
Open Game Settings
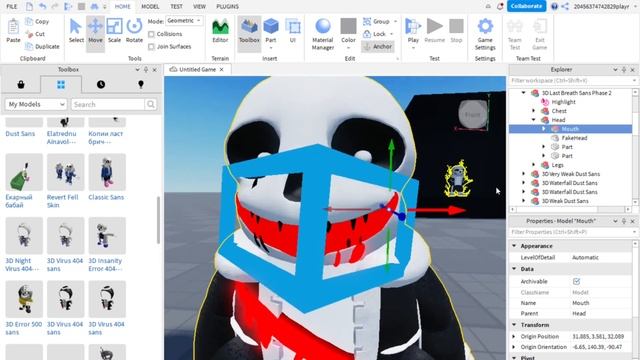tap(485, 34)
